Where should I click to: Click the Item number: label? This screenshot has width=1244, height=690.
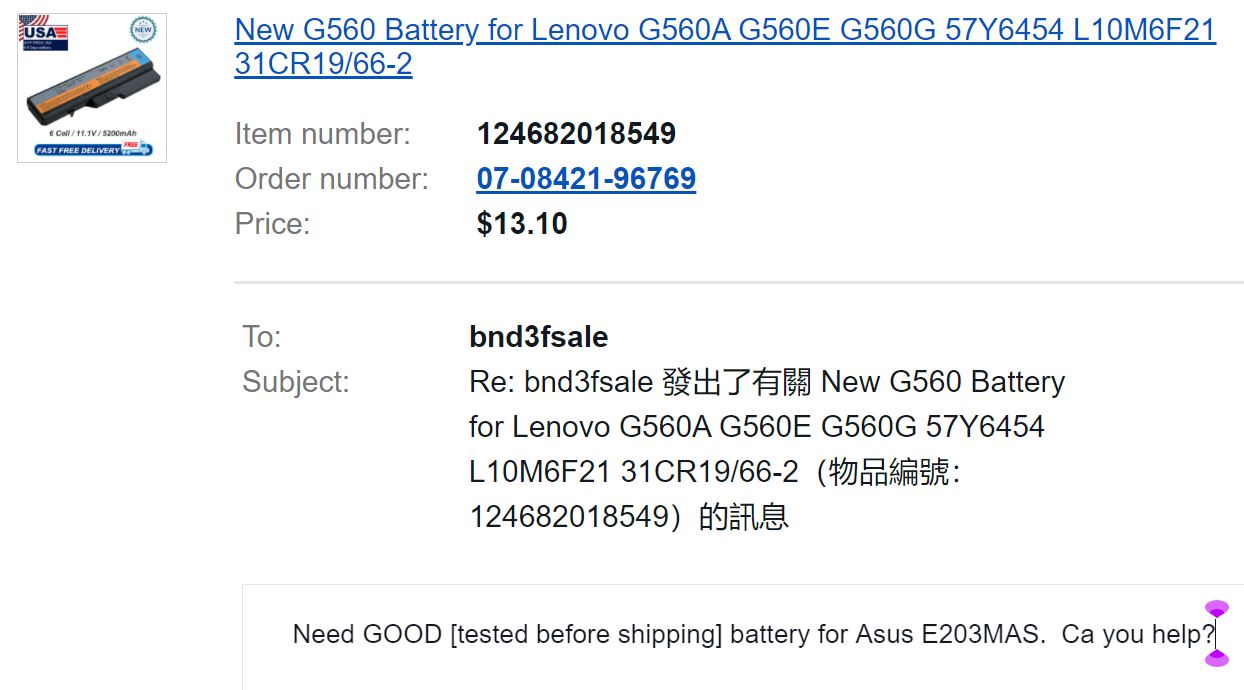(x=322, y=134)
